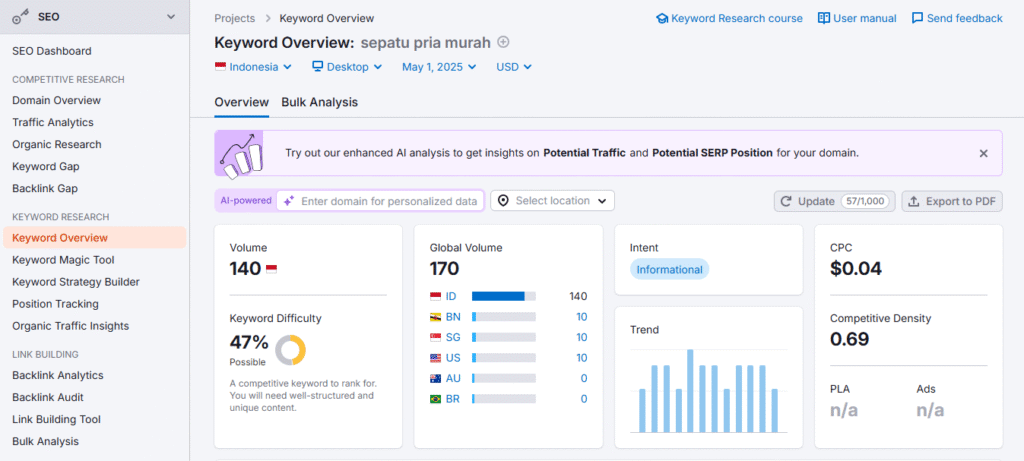Open the Keyword Research course link
The width and height of the screenshot is (1024, 461).
pyautogui.click(x=729, y=18)
